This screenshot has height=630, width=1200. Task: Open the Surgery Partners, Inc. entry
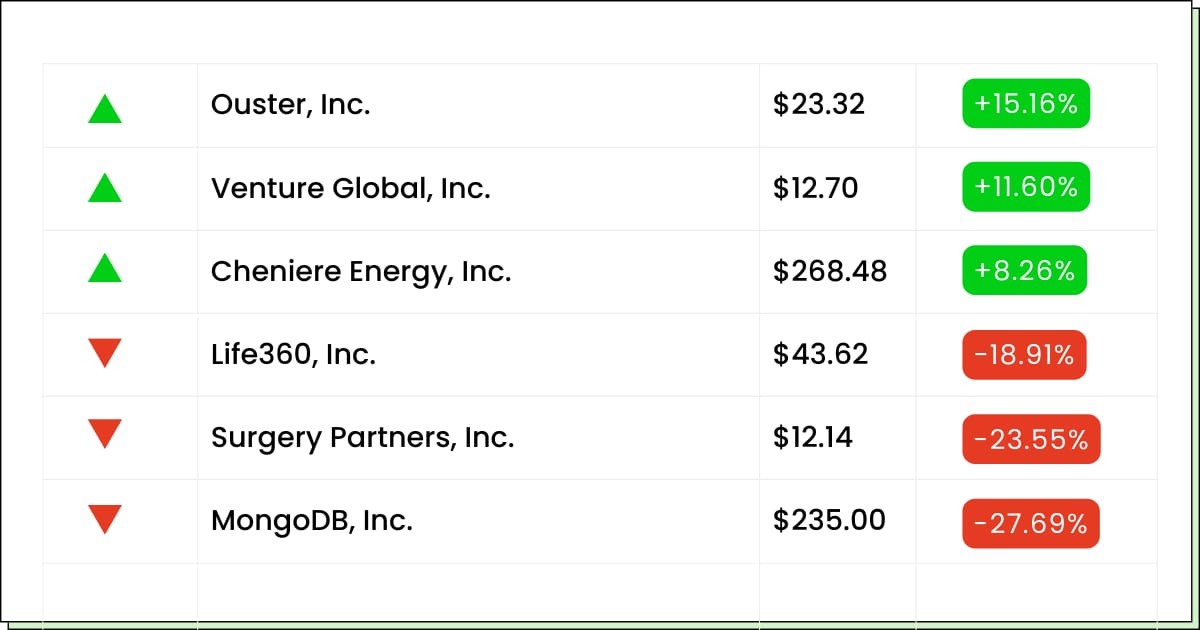[x=362, y=438]
